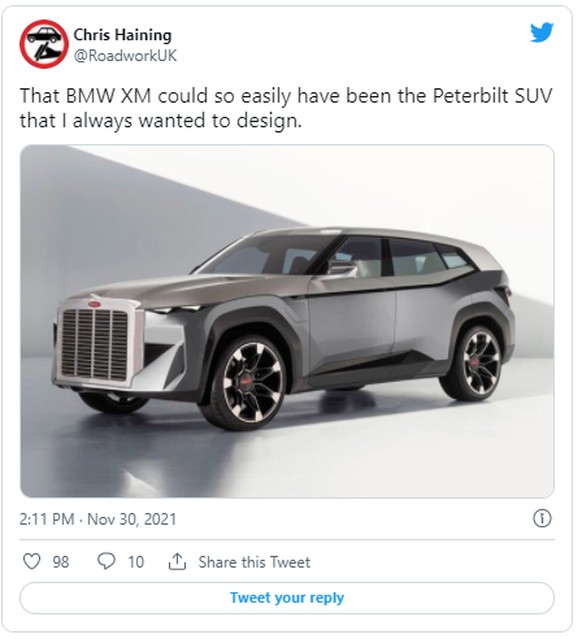This screenshot has width=582, height=639.
Task: Open the tweet info circle icon
Action: click(x=542, y=518)
